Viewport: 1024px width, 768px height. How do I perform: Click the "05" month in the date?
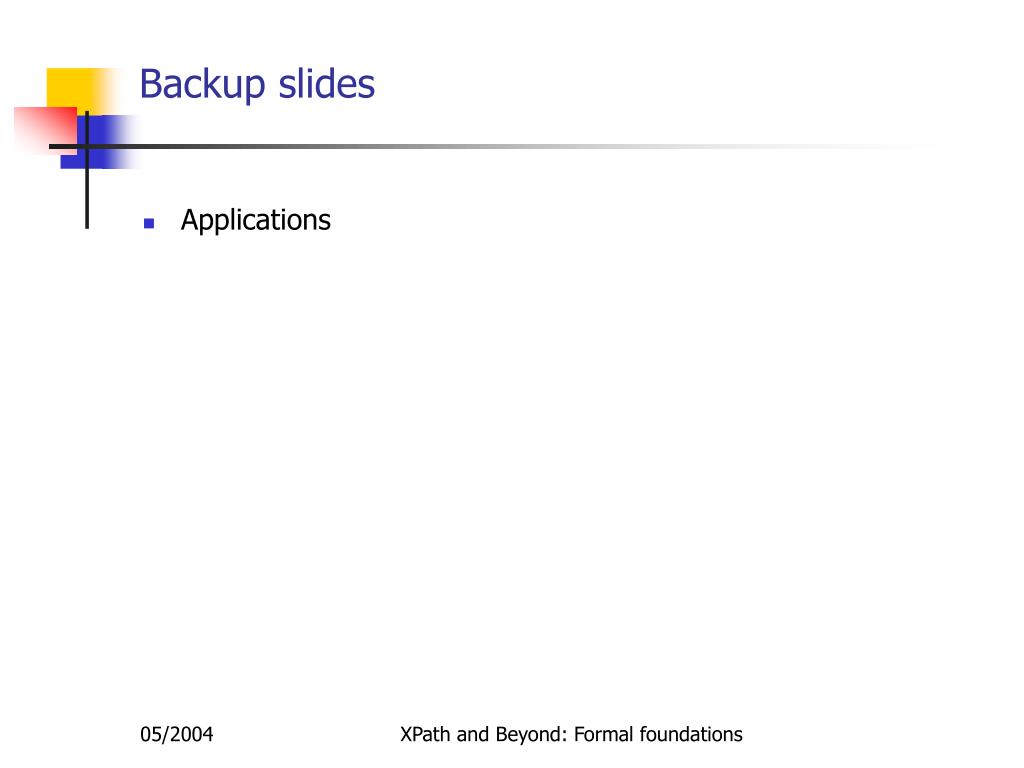click(x=150, y=734)
